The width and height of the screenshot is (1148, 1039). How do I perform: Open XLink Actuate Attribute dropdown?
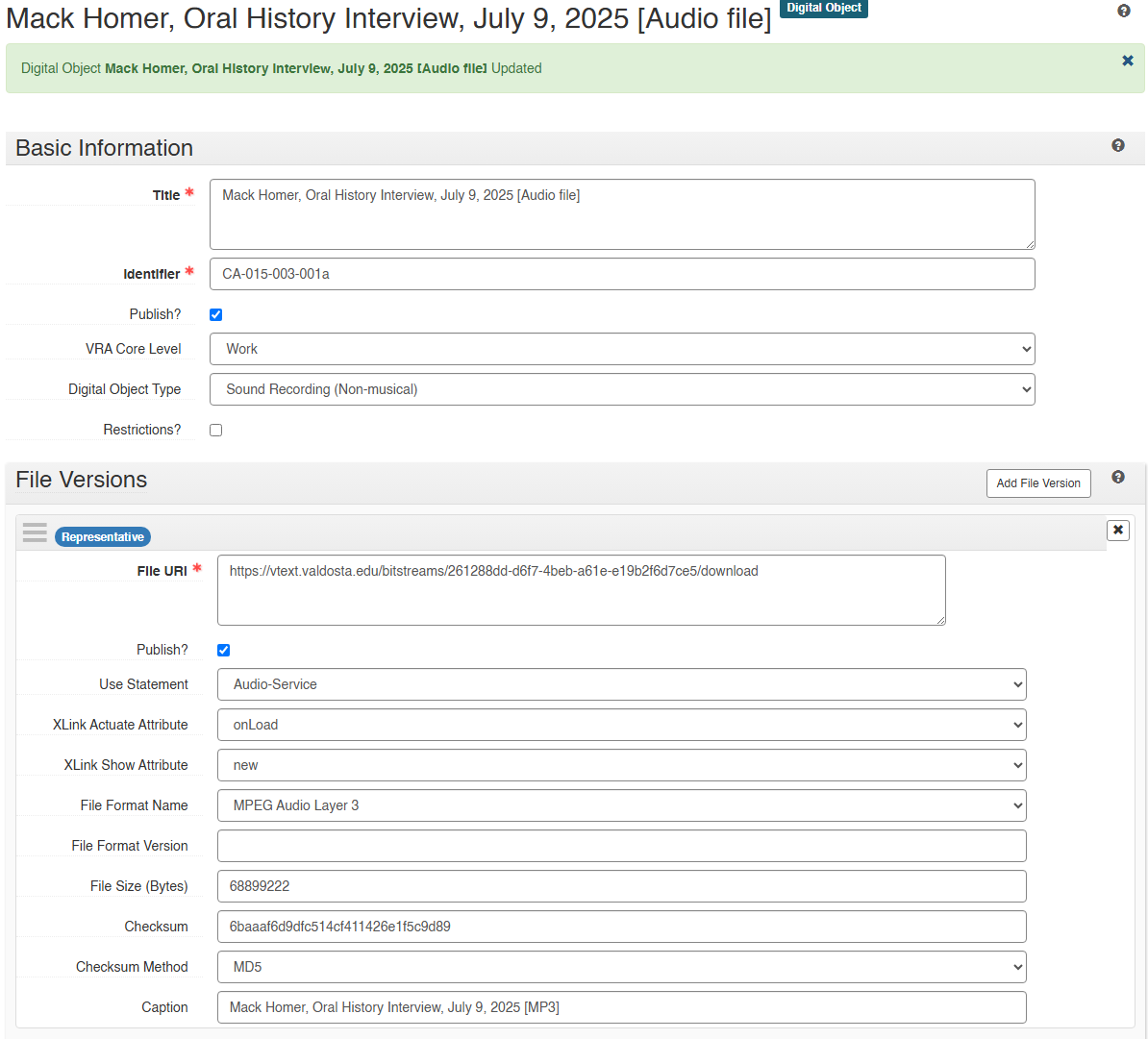pyautogui.click(x=621, y=725)
